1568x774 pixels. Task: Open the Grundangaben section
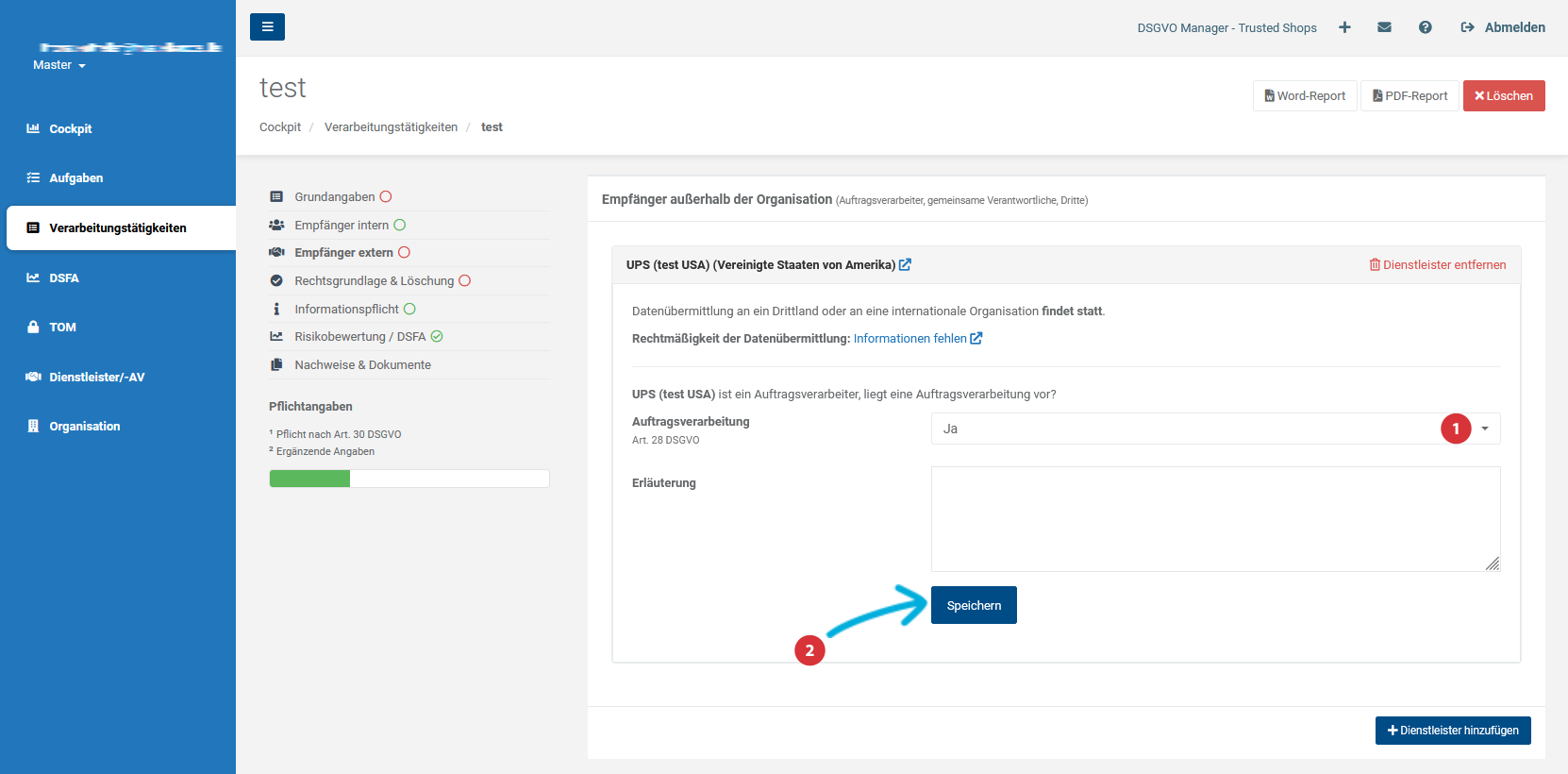[334, 197]
